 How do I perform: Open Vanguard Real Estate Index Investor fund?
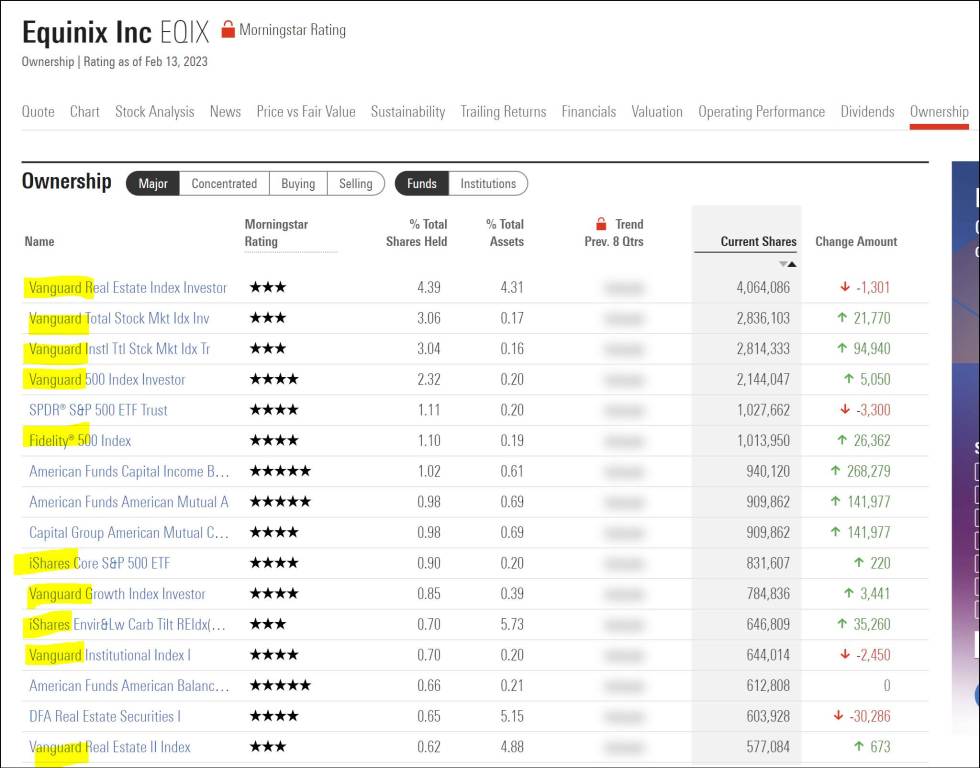[x=128, y=288]
